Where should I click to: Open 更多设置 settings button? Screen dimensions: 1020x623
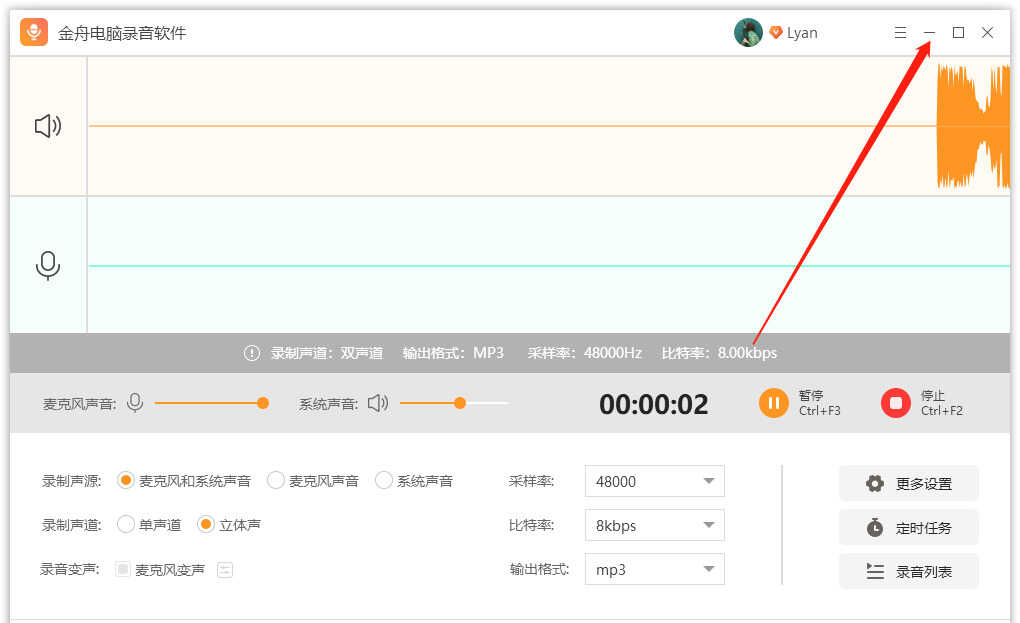(908, 483)
